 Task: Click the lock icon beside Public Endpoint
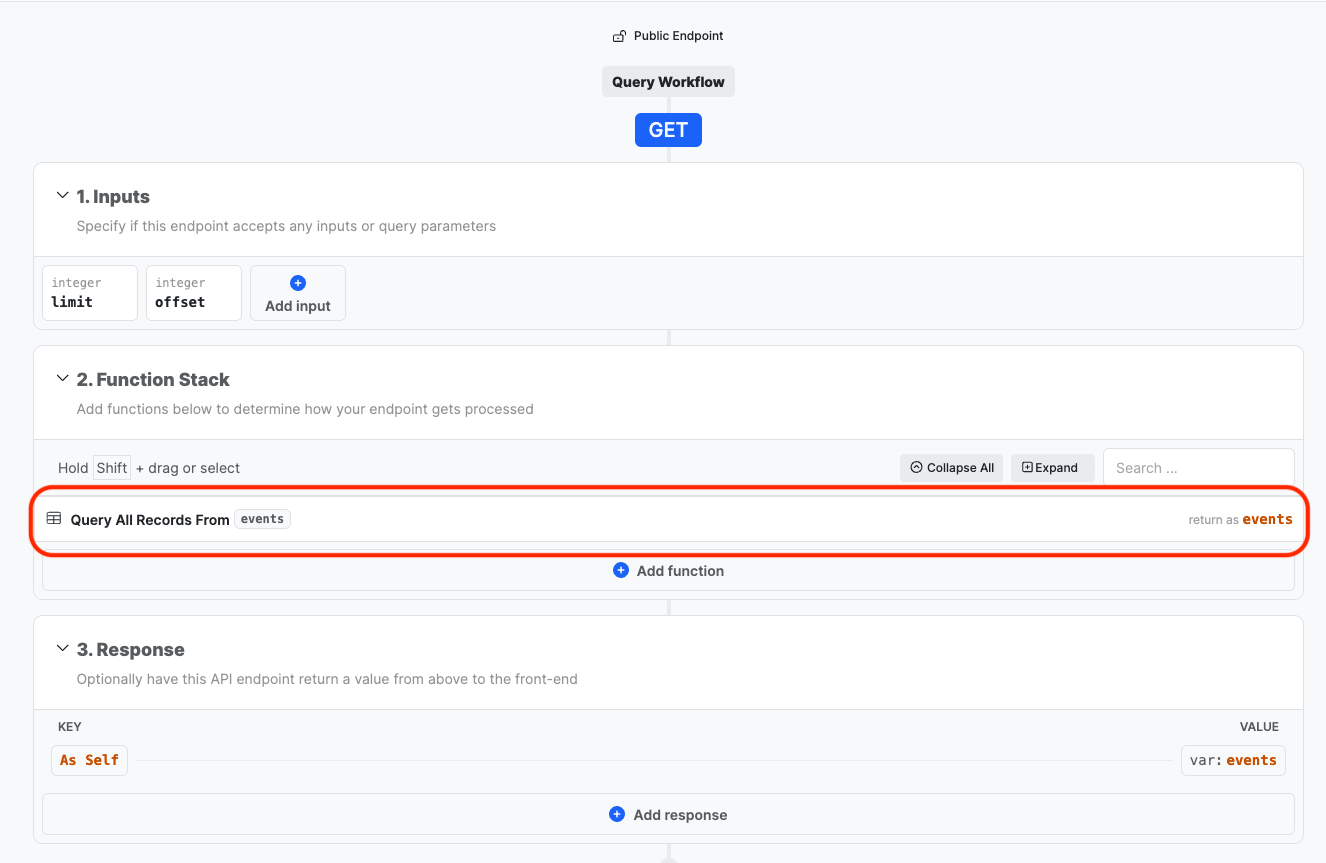pos(619,36)
